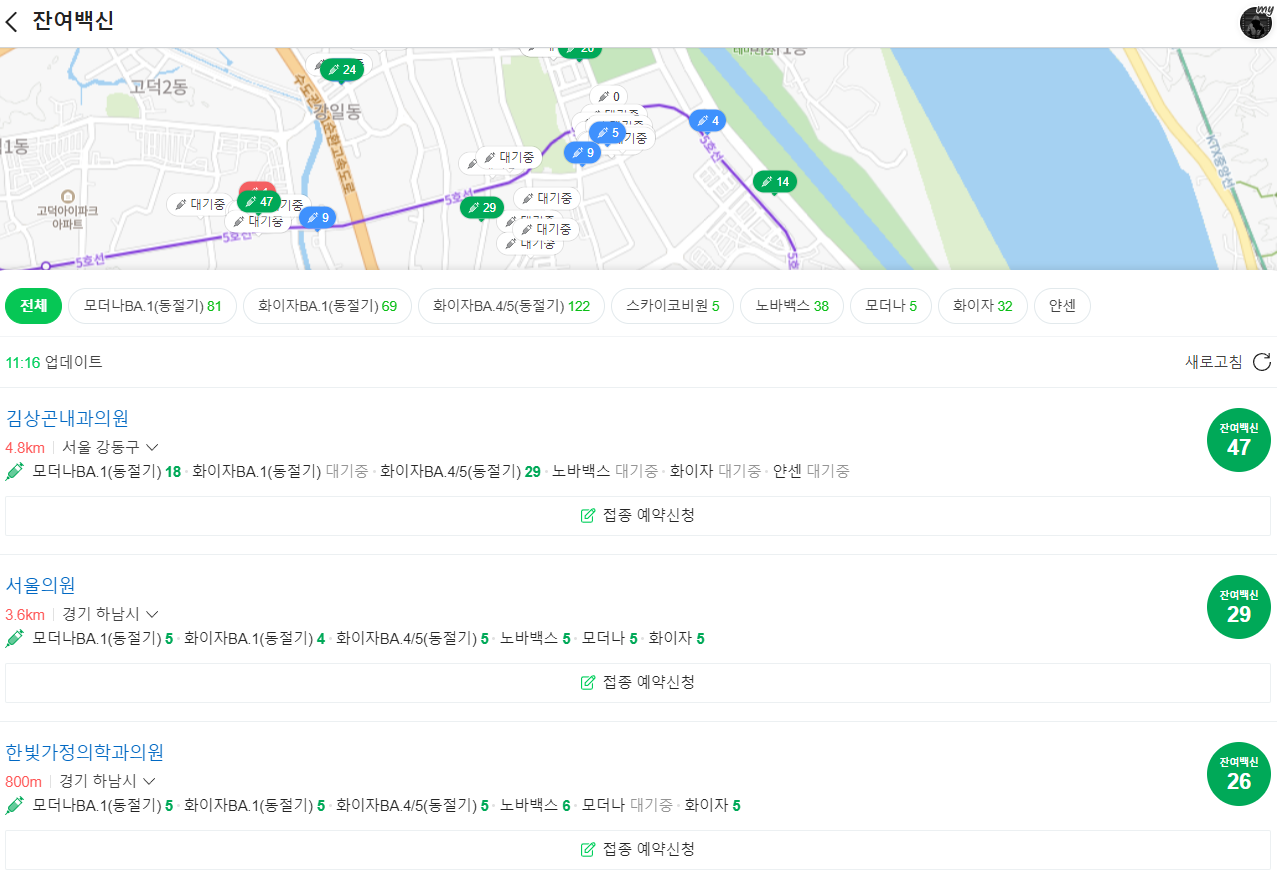Select the green map marker showing 29
The width and height of the screenshot is (1277, 871).
(482, 208)
